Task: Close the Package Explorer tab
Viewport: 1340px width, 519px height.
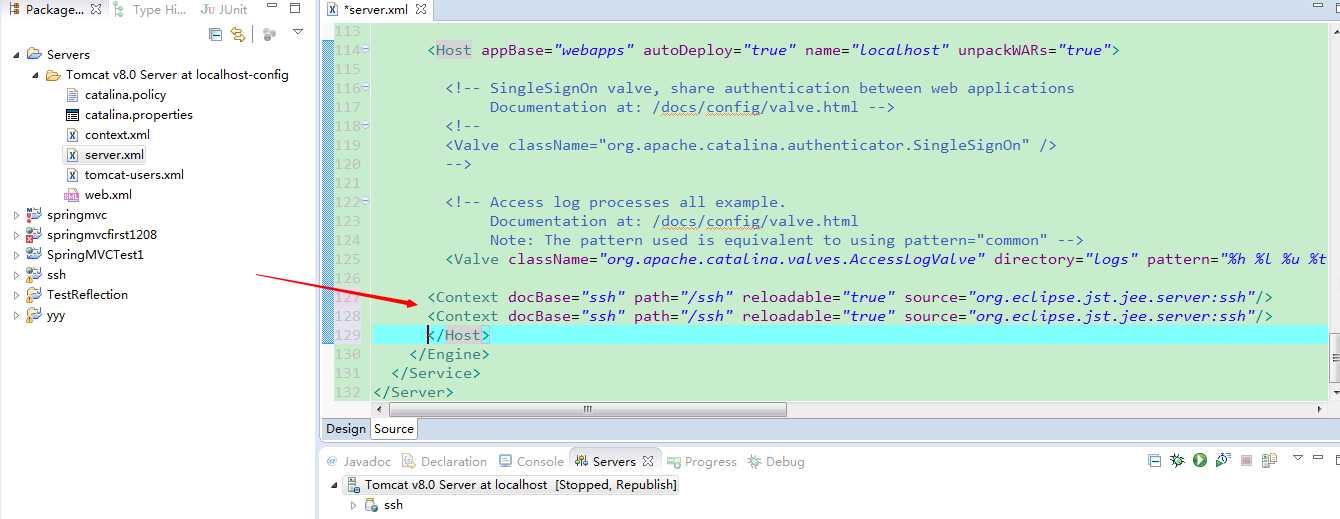Action: (x=96, y=10)
